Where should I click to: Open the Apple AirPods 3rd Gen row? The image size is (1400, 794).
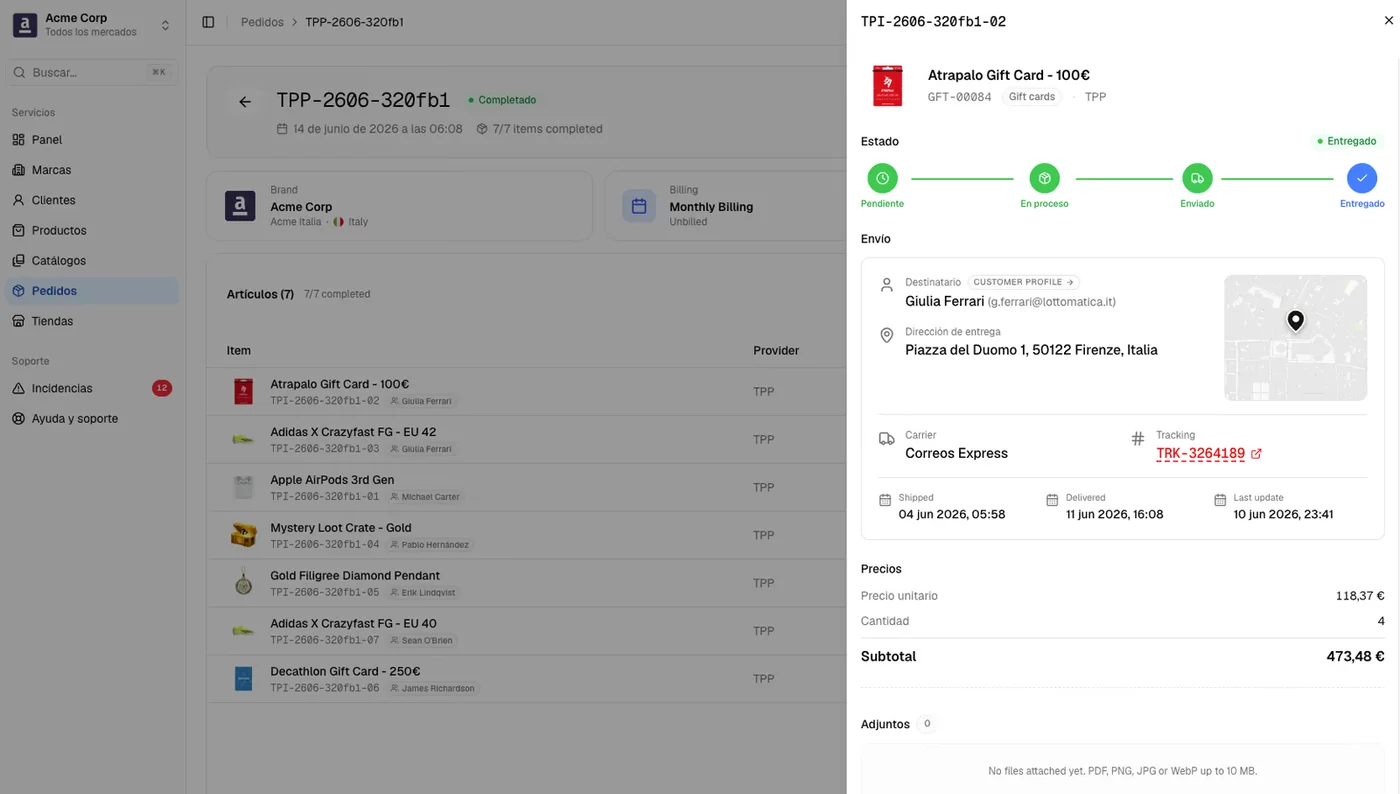[x=526, y=487]
